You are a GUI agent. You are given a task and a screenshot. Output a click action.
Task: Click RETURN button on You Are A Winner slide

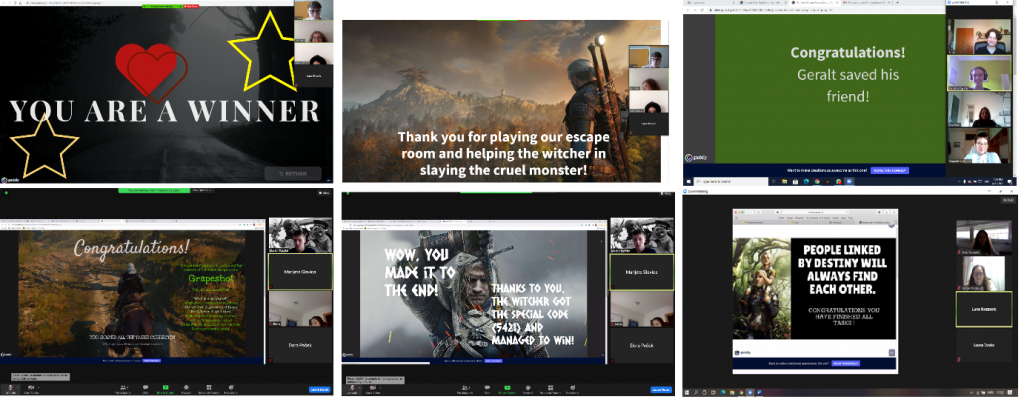(293, 174)
